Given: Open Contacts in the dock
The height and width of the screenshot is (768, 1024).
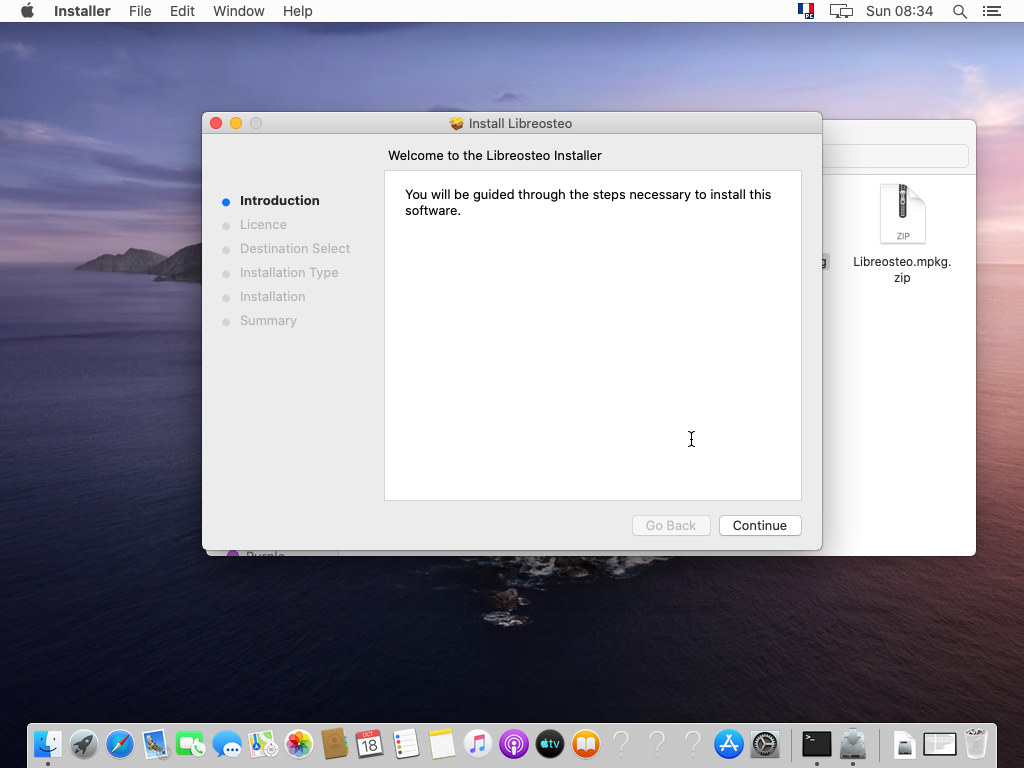Looking at the screenshot, I should coord(334,744).
